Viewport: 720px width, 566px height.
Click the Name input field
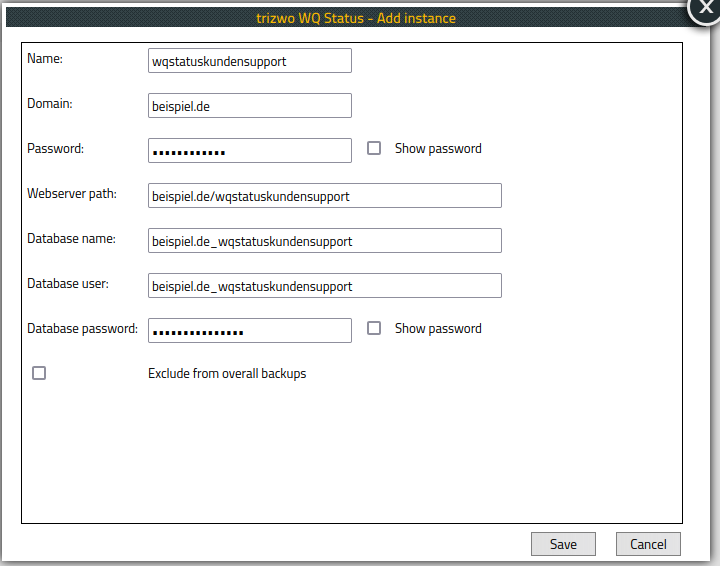(x=250, y=61)
